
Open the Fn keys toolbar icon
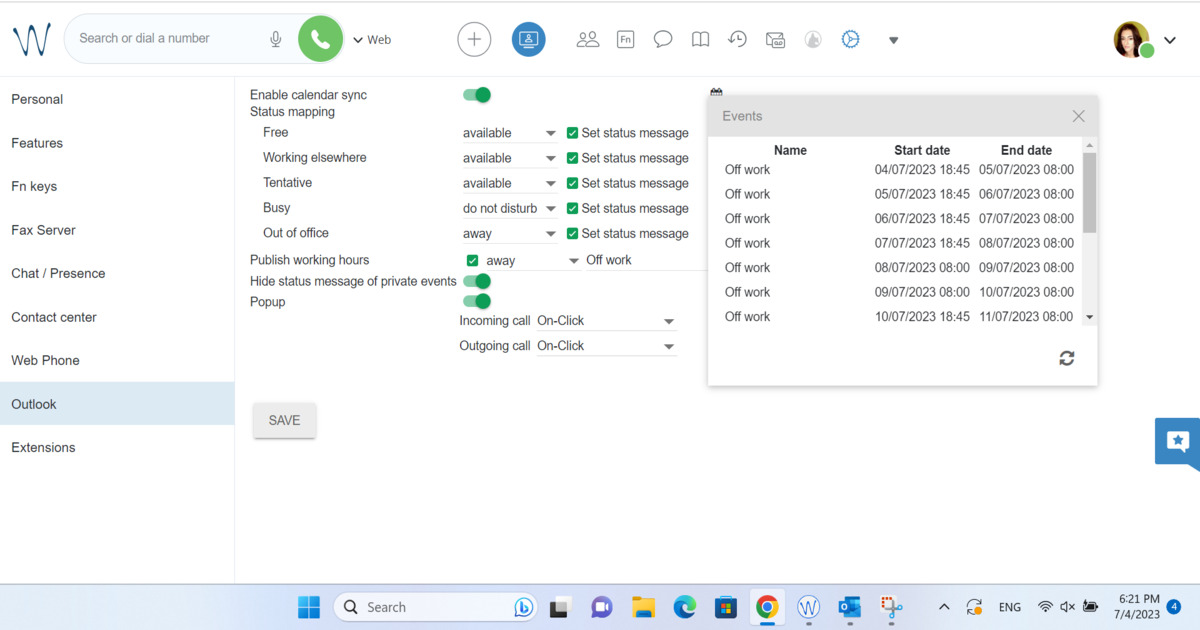[x=625, y=39]
